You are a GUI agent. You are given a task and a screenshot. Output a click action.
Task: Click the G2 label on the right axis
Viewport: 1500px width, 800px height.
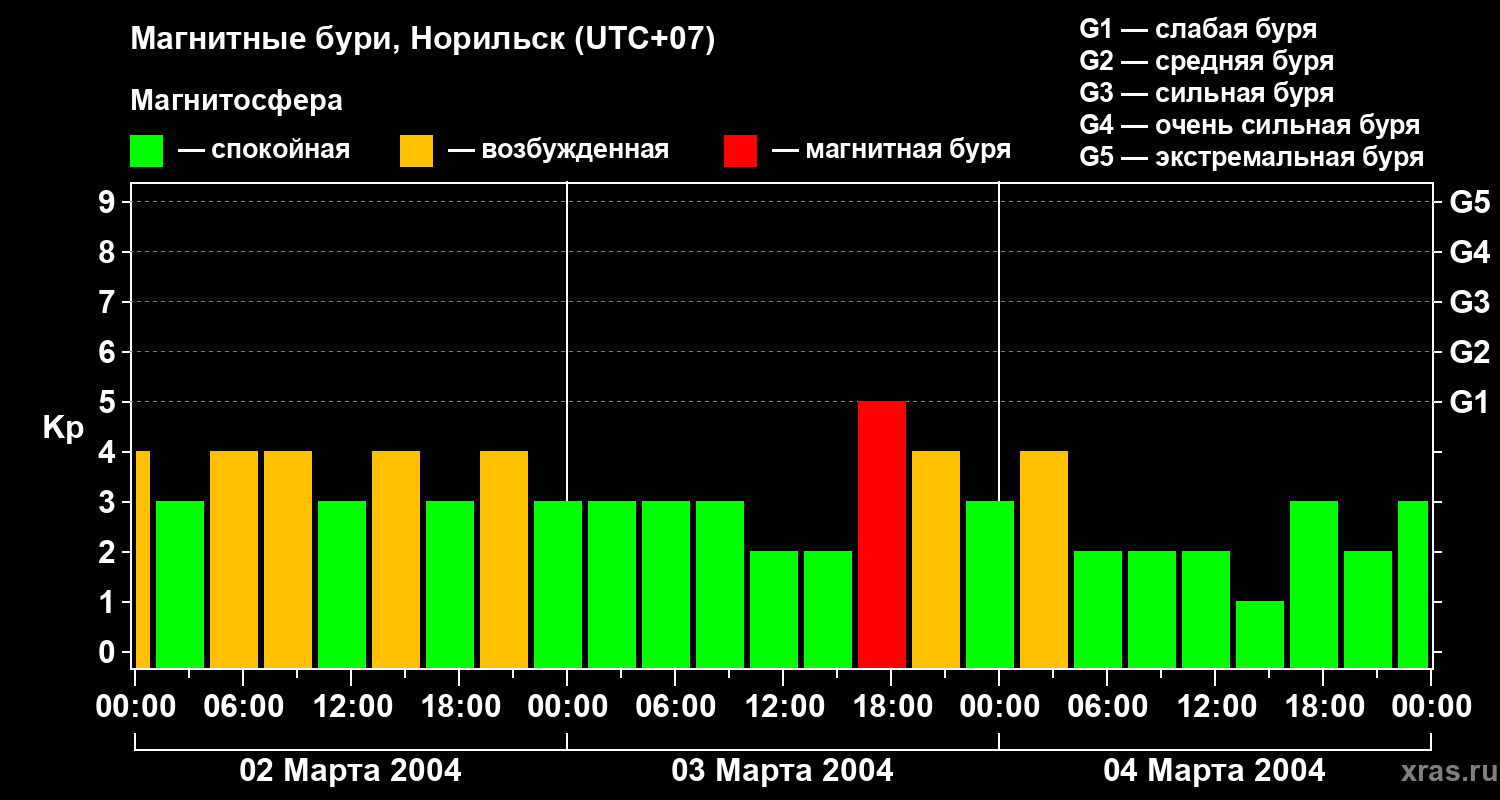tap(1469, 352)
